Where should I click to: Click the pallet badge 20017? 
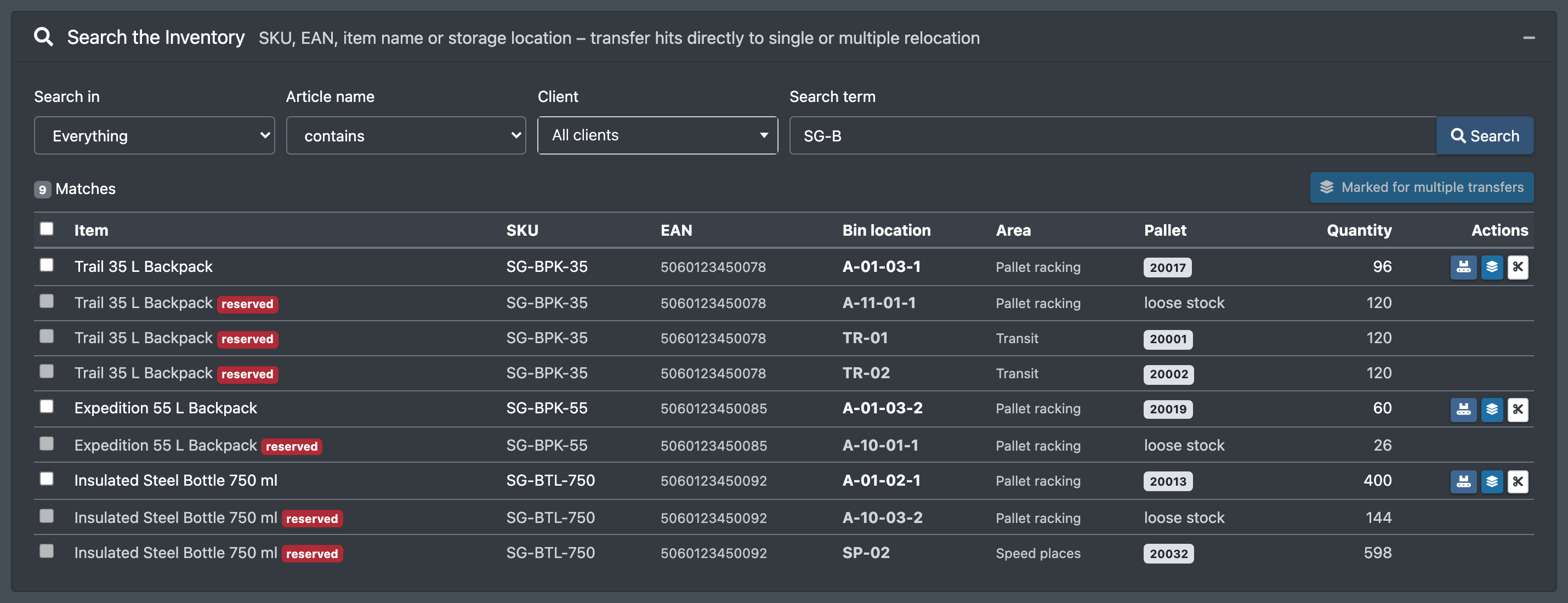pos(1167,268)
